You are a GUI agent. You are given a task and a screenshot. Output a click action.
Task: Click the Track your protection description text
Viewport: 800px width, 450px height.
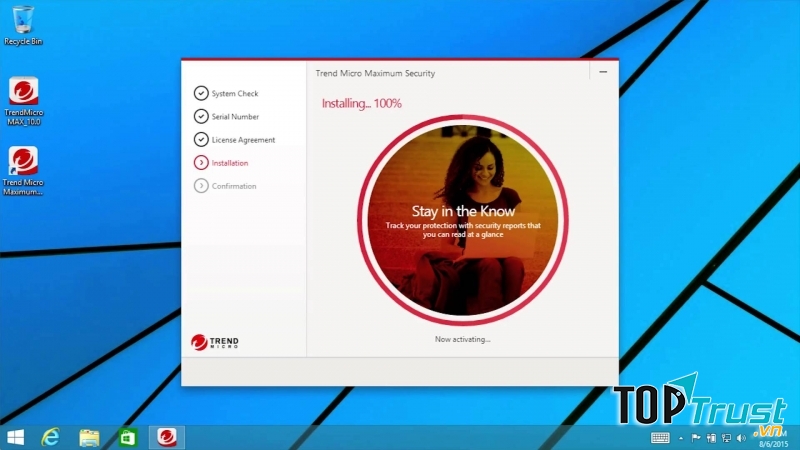click(x=463, y=230)
